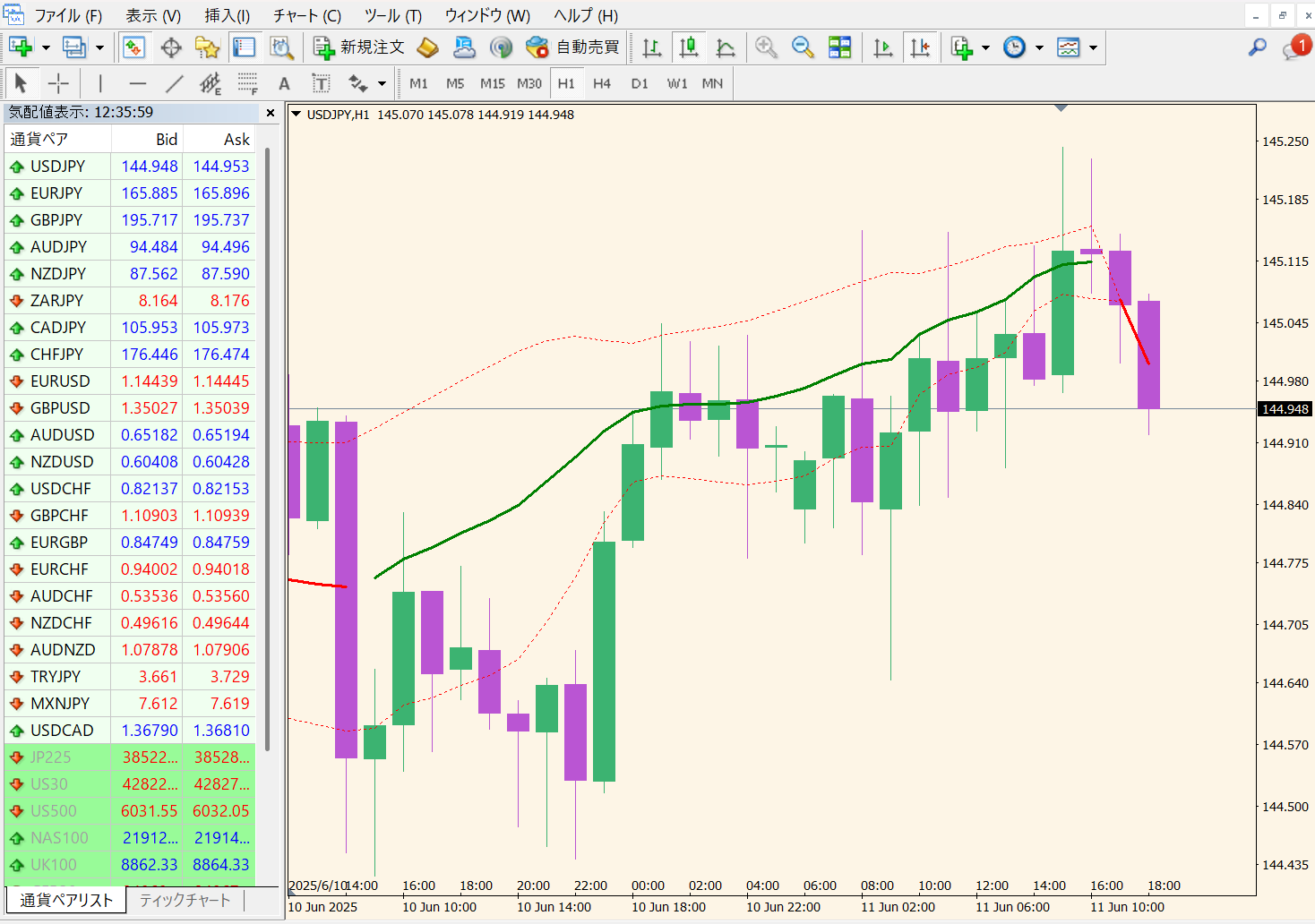Image resolution: width=1315 pixels, height=924 pixels.
Task: Toggle the Navigator star-folder icon
Action: point(207,47)
